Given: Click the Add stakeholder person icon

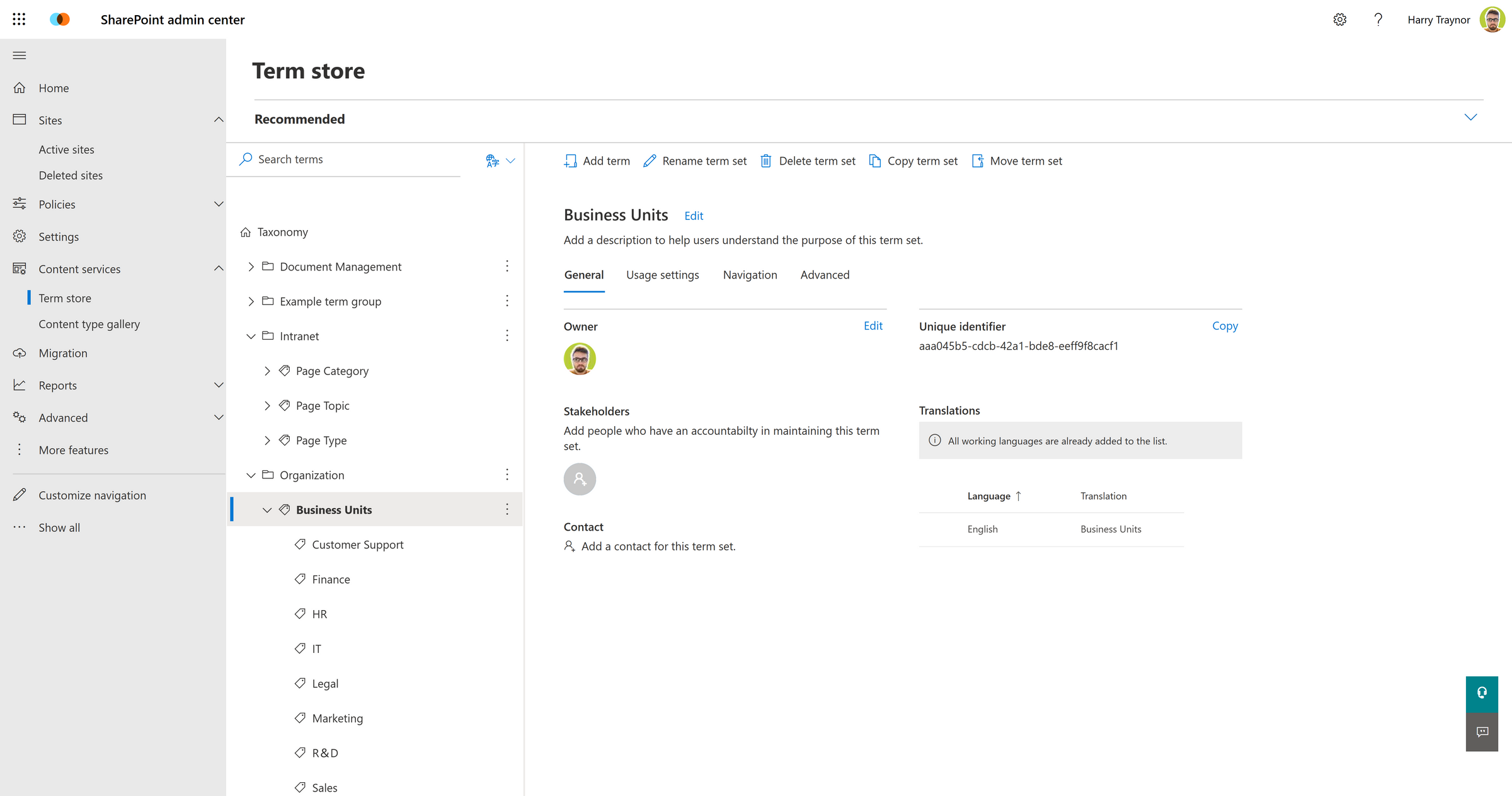Looking at the screenshot, I should [579, 479].
